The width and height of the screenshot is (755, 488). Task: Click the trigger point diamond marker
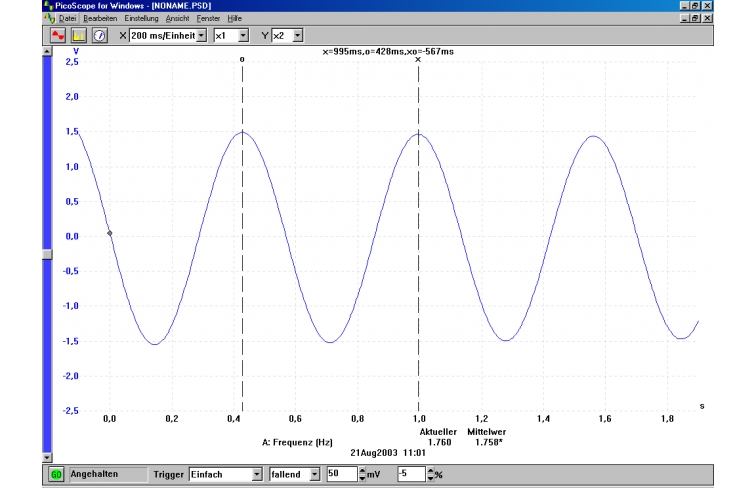[x=110, y=233]
